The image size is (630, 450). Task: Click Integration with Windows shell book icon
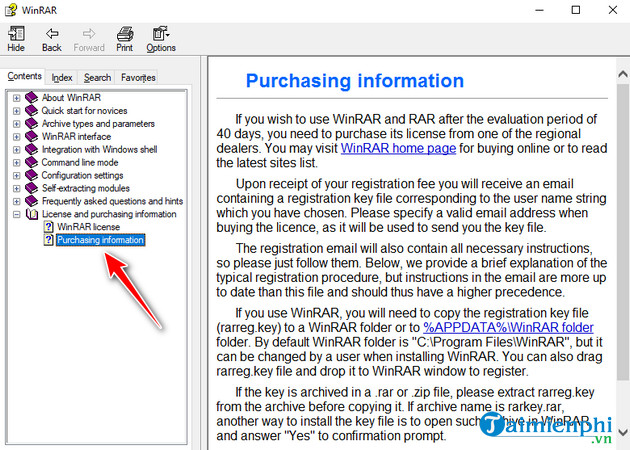(x=31, y=149)
